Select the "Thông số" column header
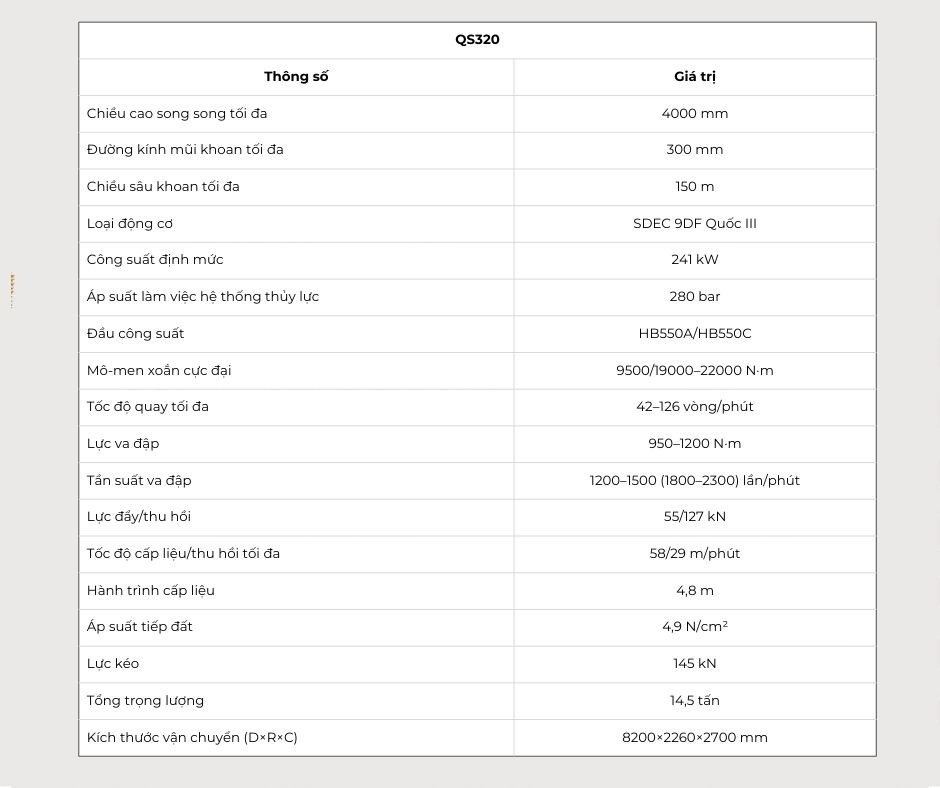Viewport: 940px width, 788px height. pyautogui.click(x=296, y=77)
